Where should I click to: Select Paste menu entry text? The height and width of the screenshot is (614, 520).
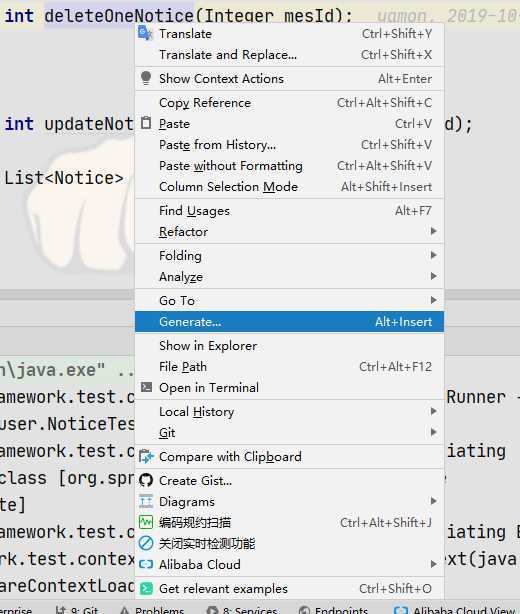pos(174,124)
